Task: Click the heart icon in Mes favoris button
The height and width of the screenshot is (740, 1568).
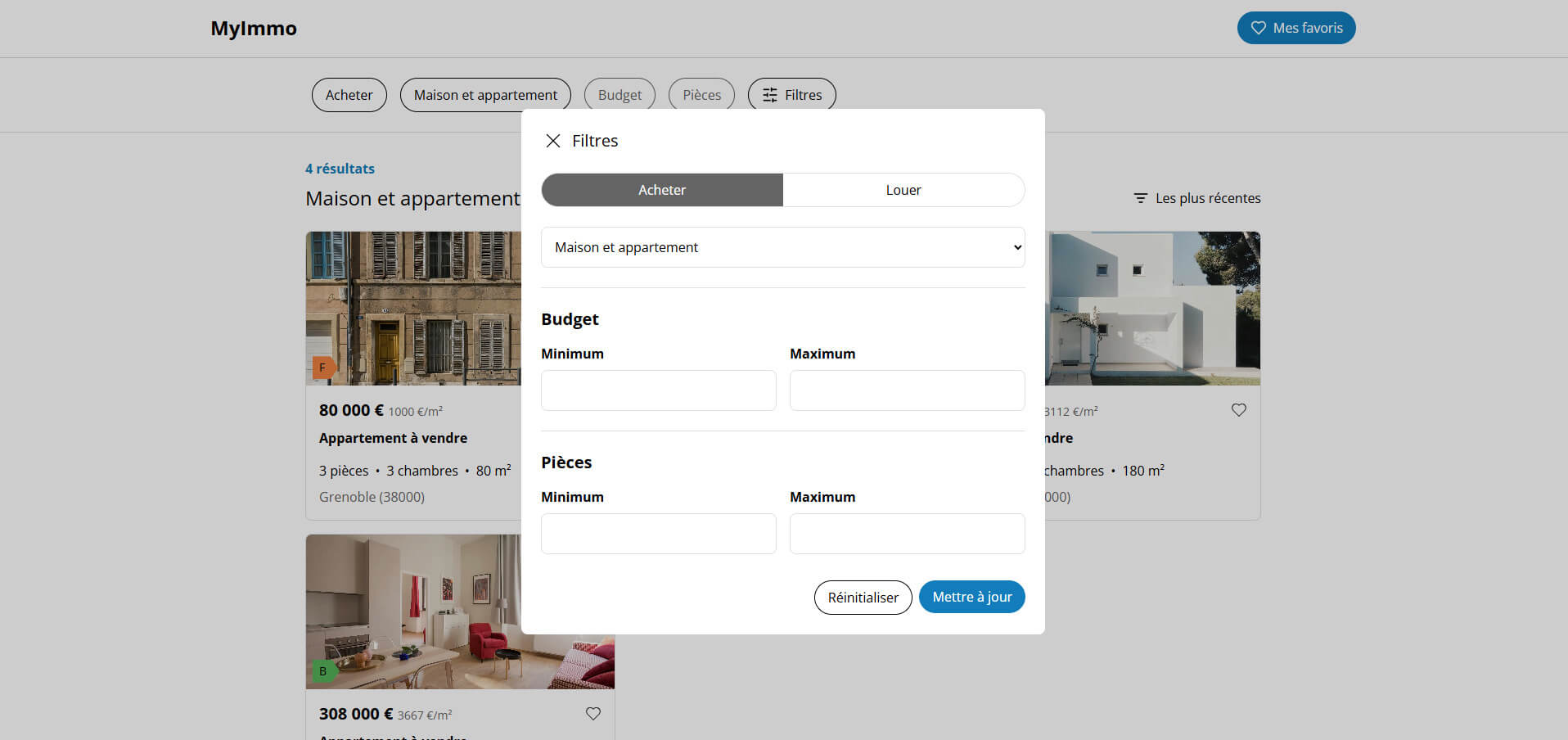Action: tap(1259, 28)
